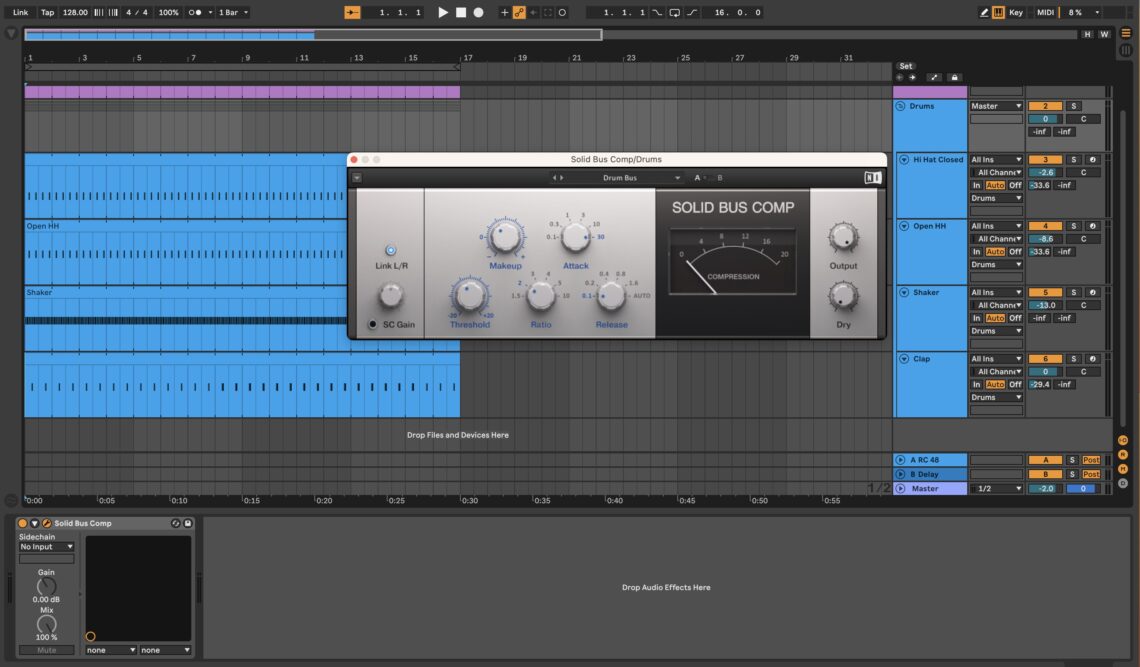Click the Set locator button
Viewport: 1140px width, 667px height.
(905, 66)
